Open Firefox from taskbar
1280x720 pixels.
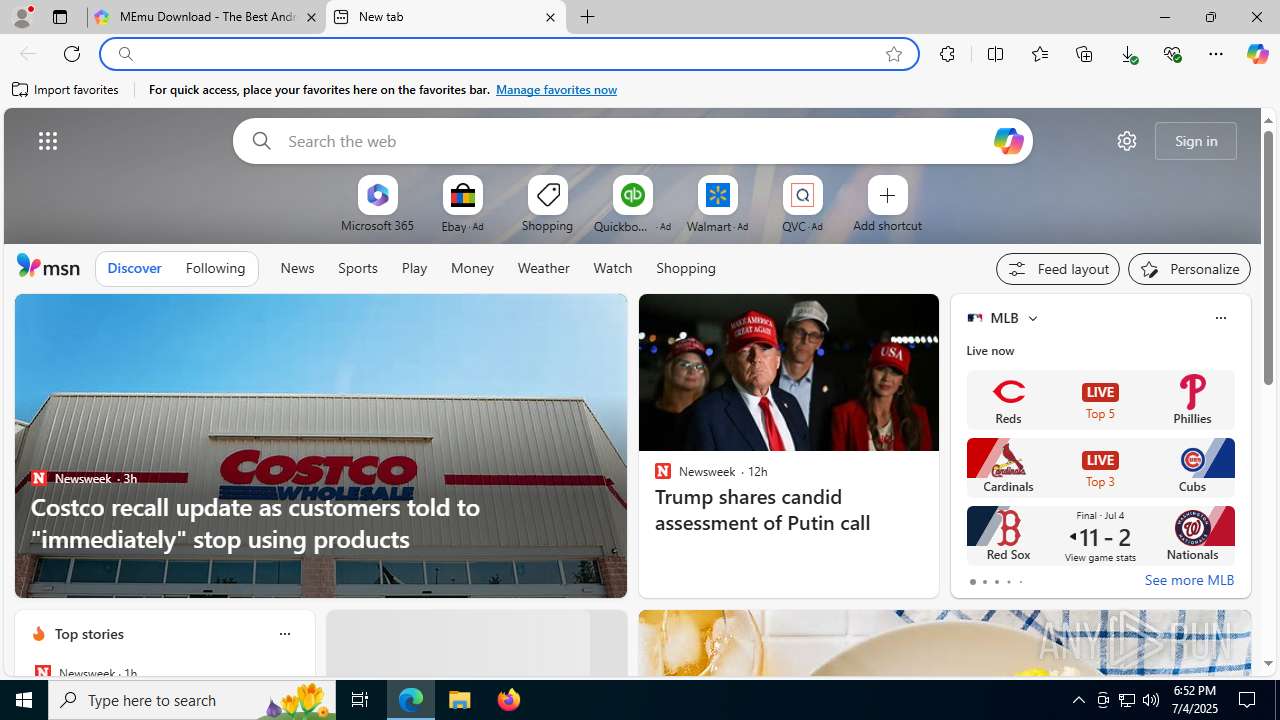coord(509,700)
